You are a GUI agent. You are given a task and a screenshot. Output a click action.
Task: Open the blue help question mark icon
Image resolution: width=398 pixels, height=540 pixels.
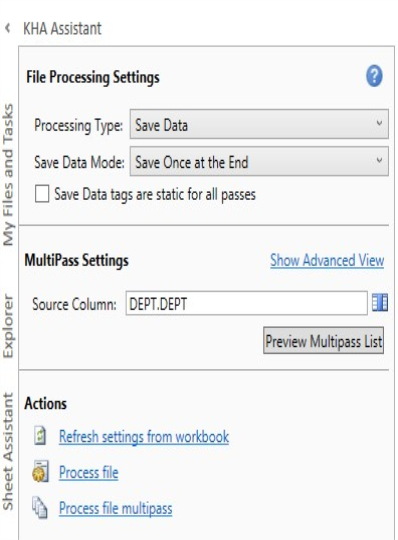374,76
